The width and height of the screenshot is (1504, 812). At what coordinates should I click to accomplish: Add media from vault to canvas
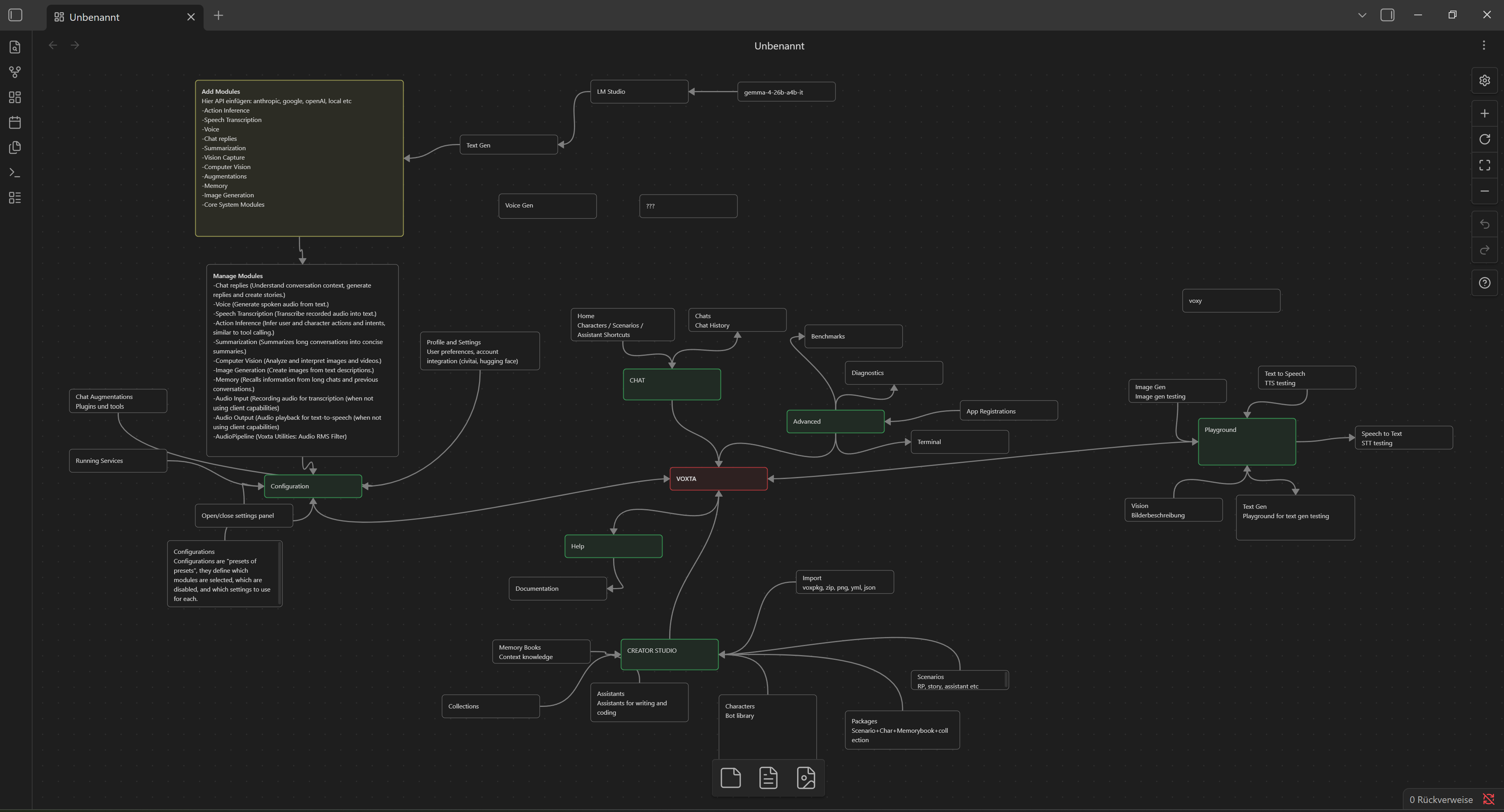806,777
